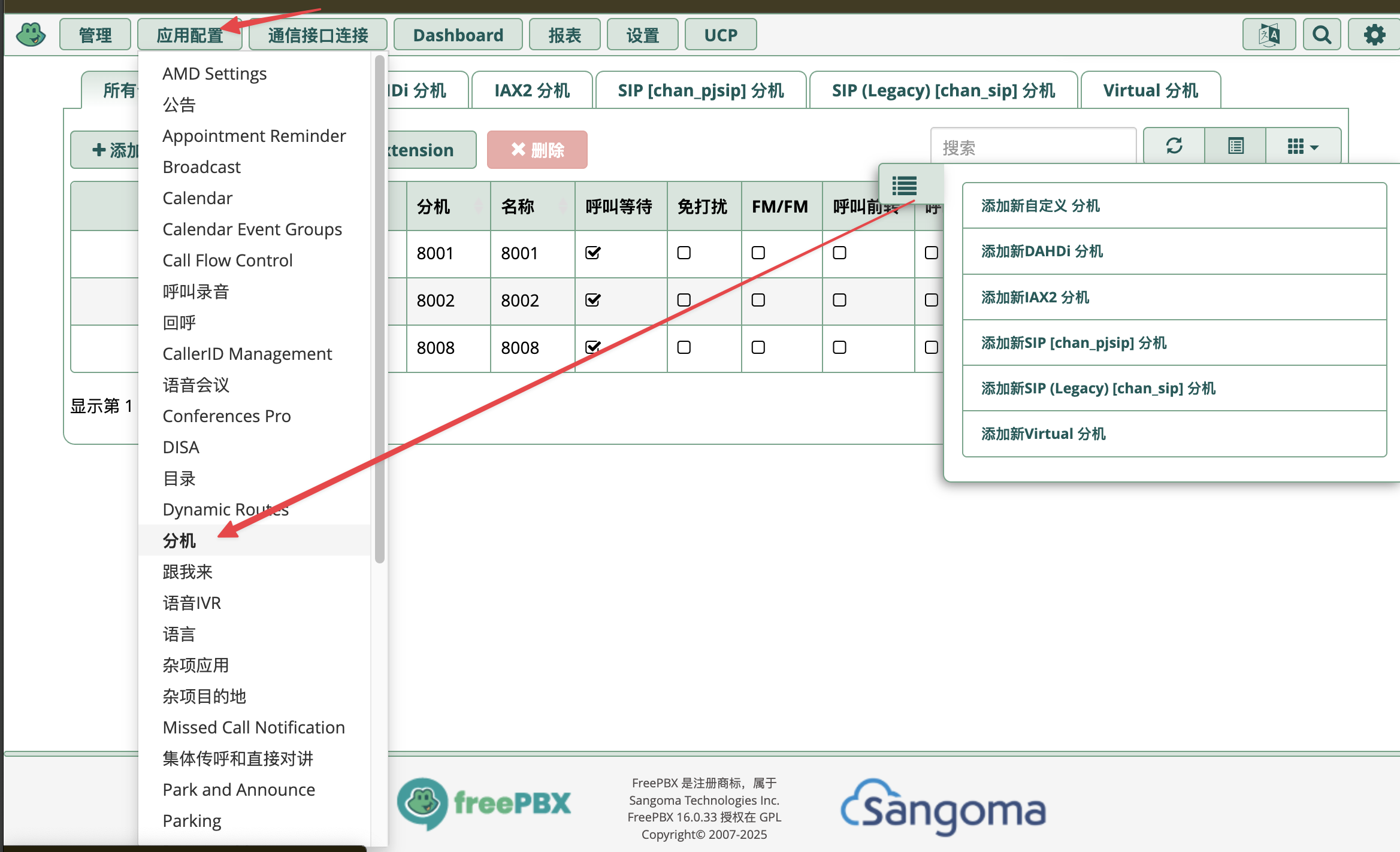Viewport: 1400px width, 852px height.
Task: Select Conferences Pro entry
Action: (255, 416)
